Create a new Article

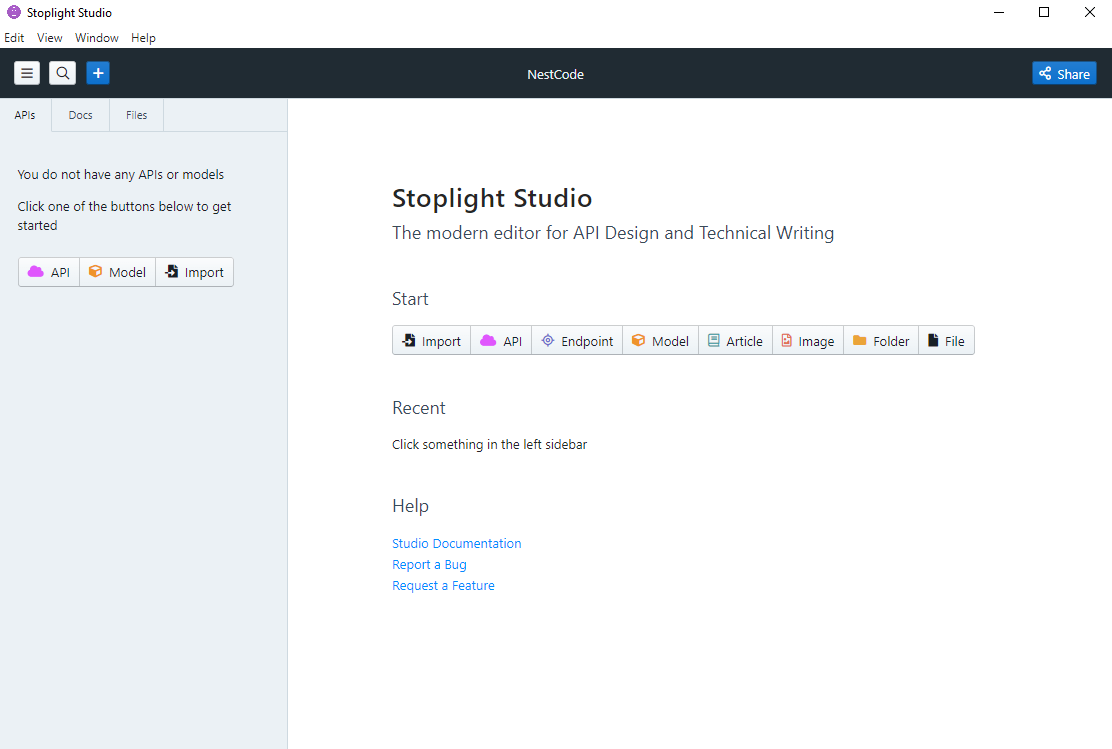click(735, 341)
